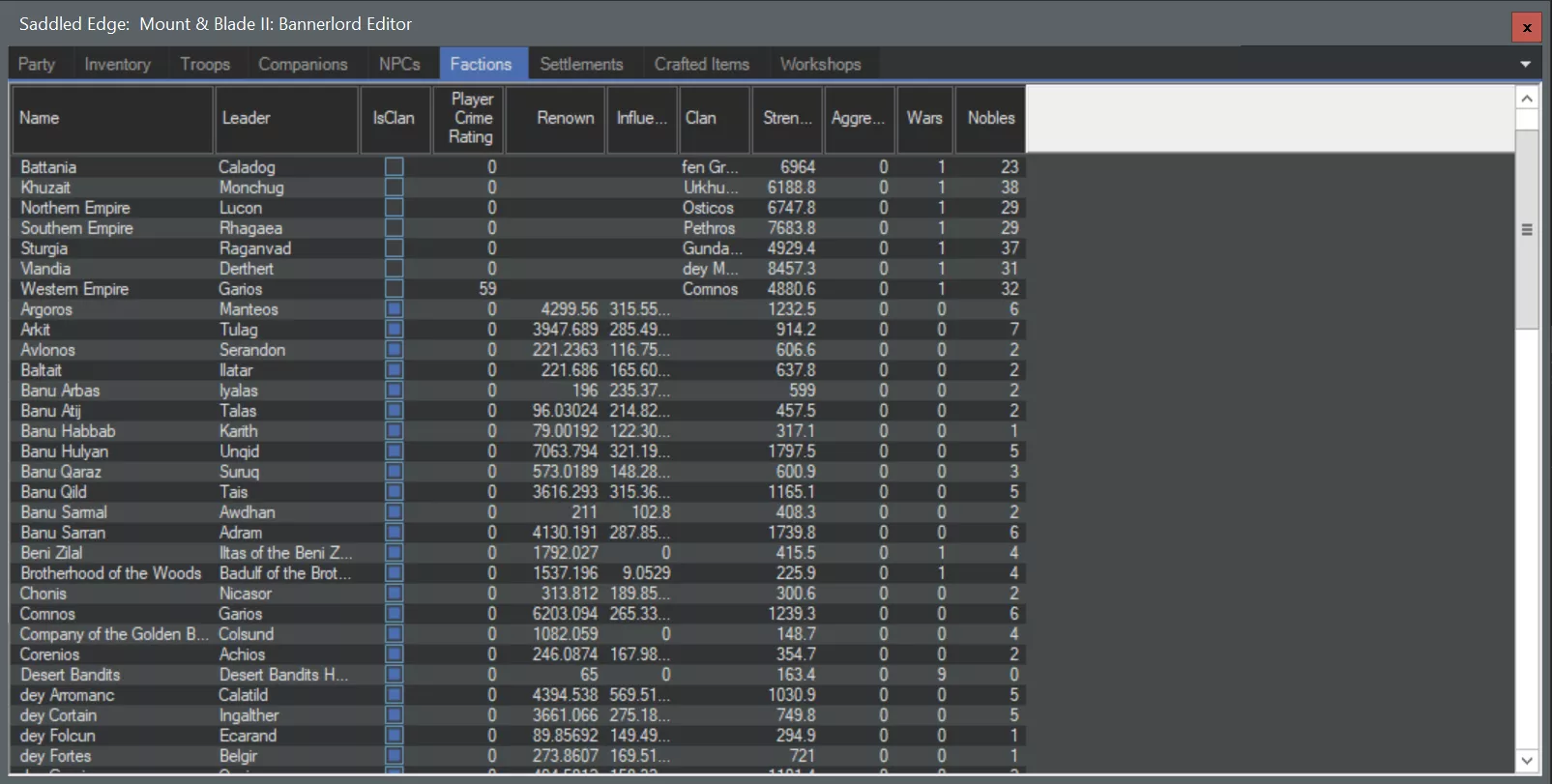The width and height of the screenshot is (1552, 784).
Task: Click the Clan column header
Action: click(x=715, y=119)
